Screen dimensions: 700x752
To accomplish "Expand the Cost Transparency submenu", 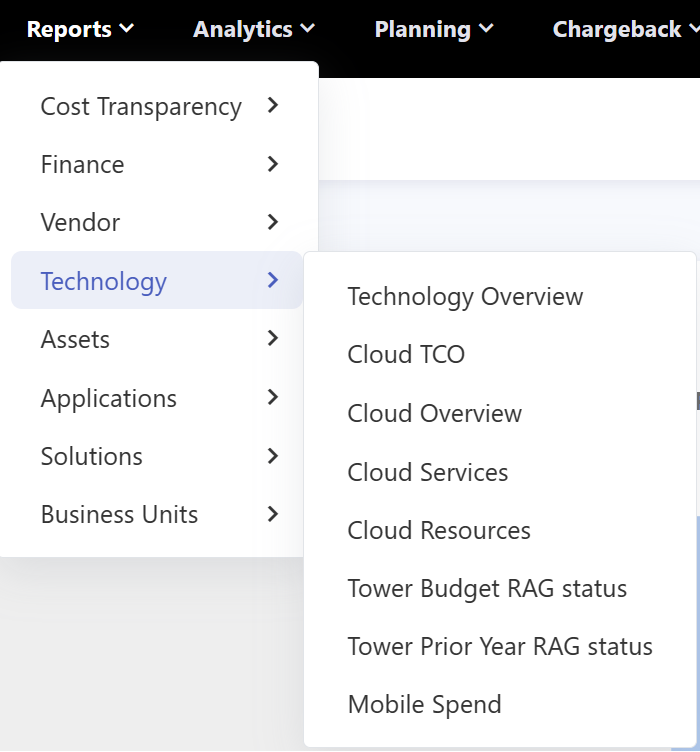I will tap(158, 106).
